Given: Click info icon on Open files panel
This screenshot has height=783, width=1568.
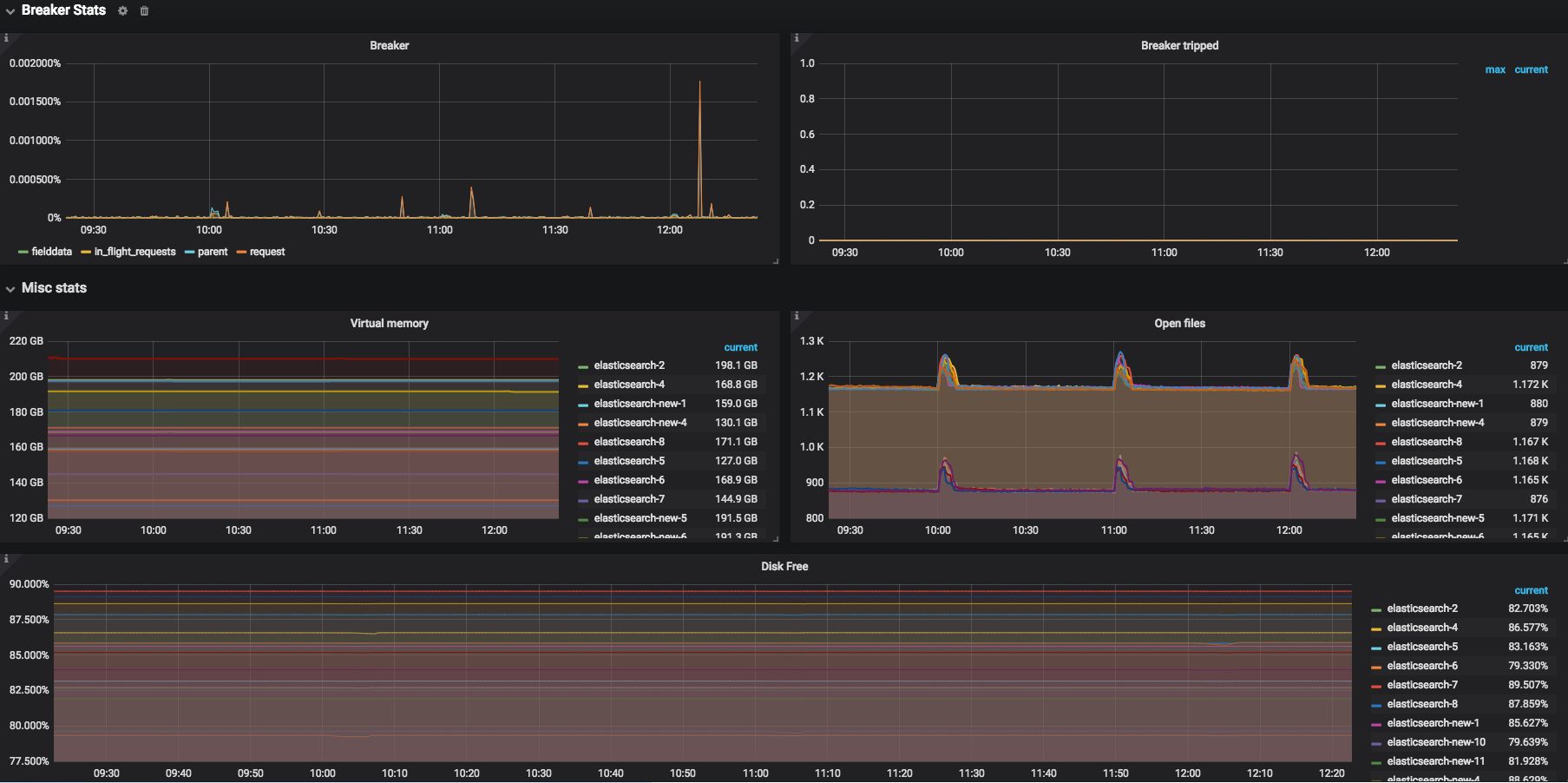Looking at the screenshot, I should [x=797, y=316].
